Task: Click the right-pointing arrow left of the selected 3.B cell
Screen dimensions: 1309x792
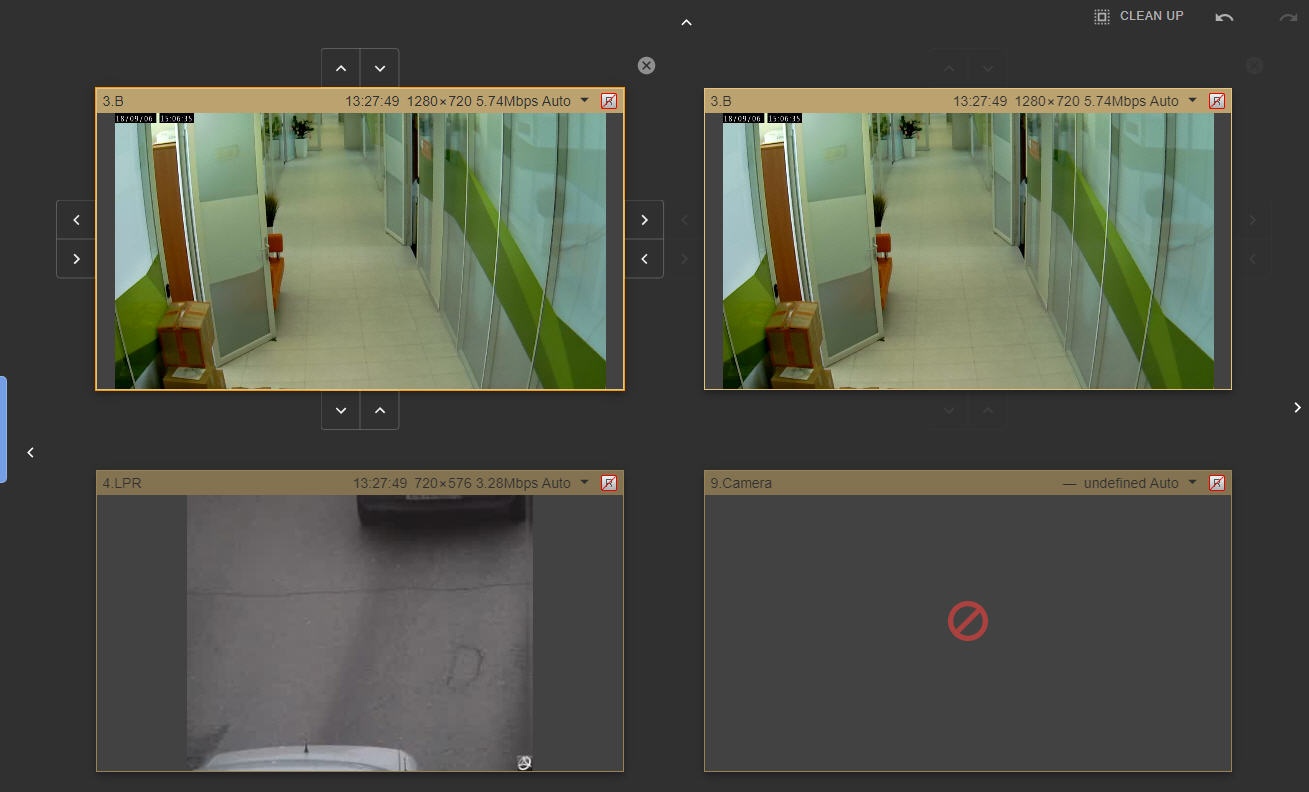Action: tap(76, 259)
